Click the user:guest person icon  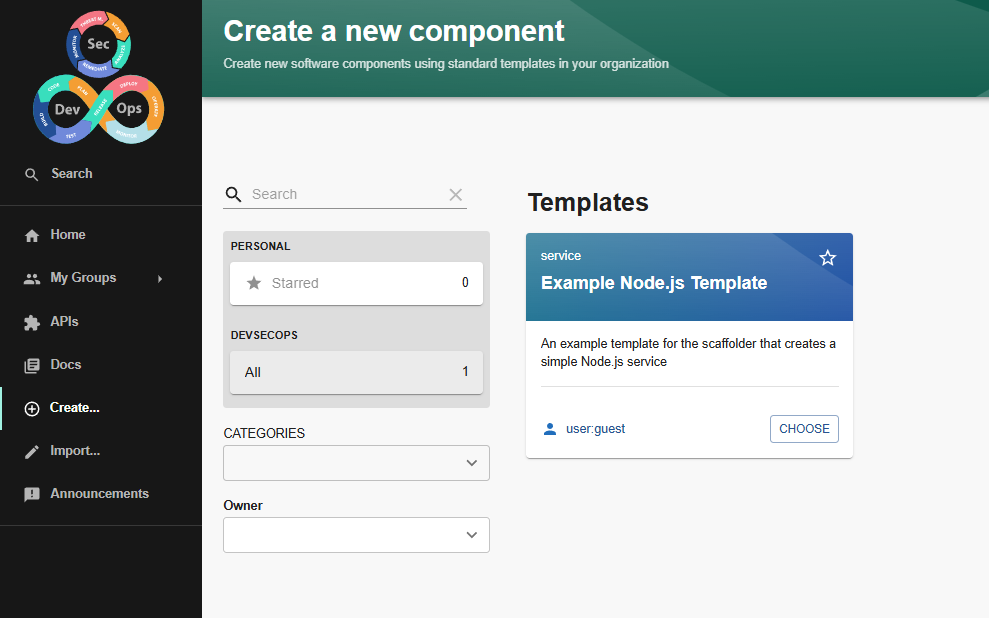point(549,429)
